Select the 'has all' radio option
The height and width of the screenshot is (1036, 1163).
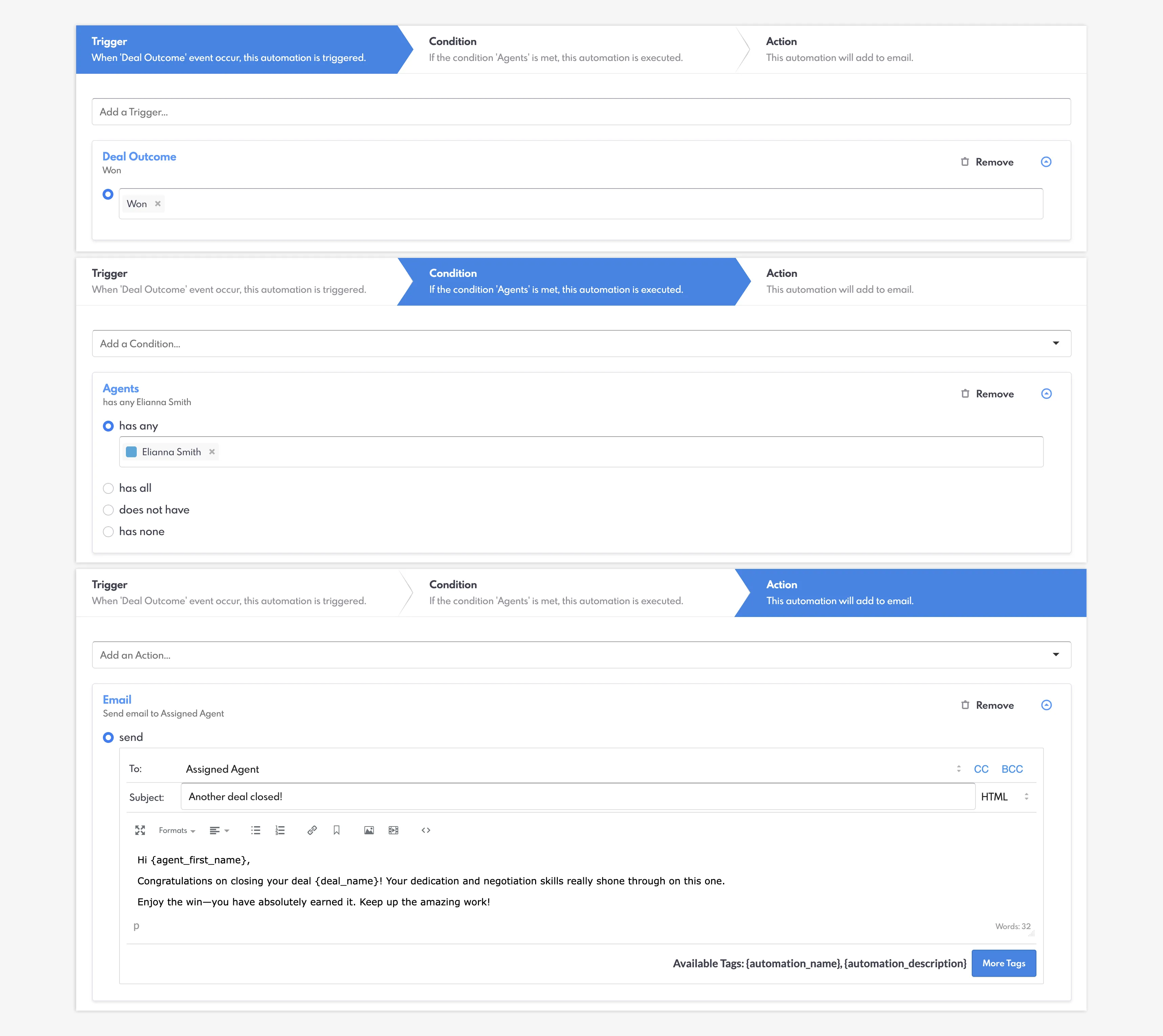[x=108, y=488]
